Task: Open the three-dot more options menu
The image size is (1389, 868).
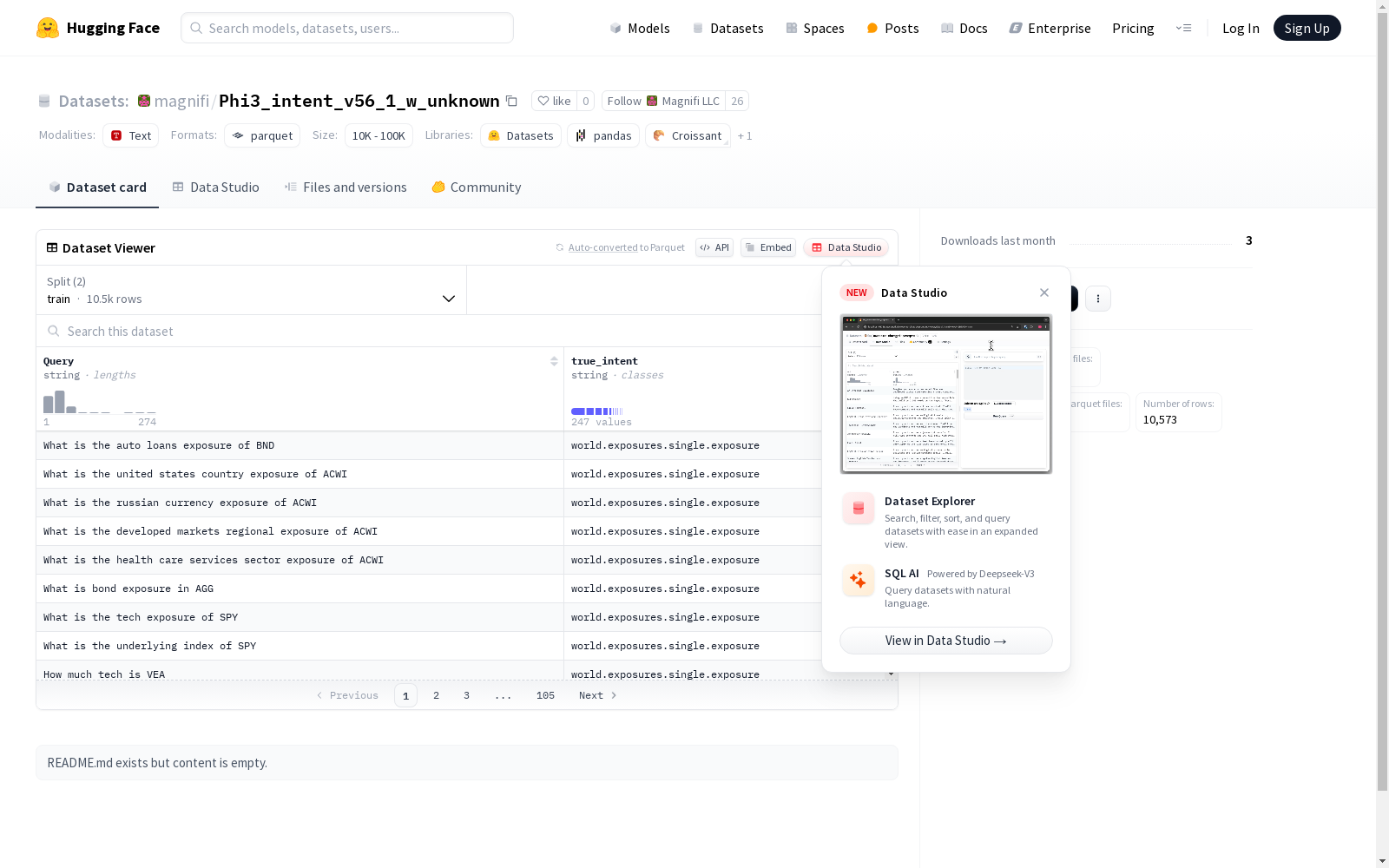Action: [1098, 299]
